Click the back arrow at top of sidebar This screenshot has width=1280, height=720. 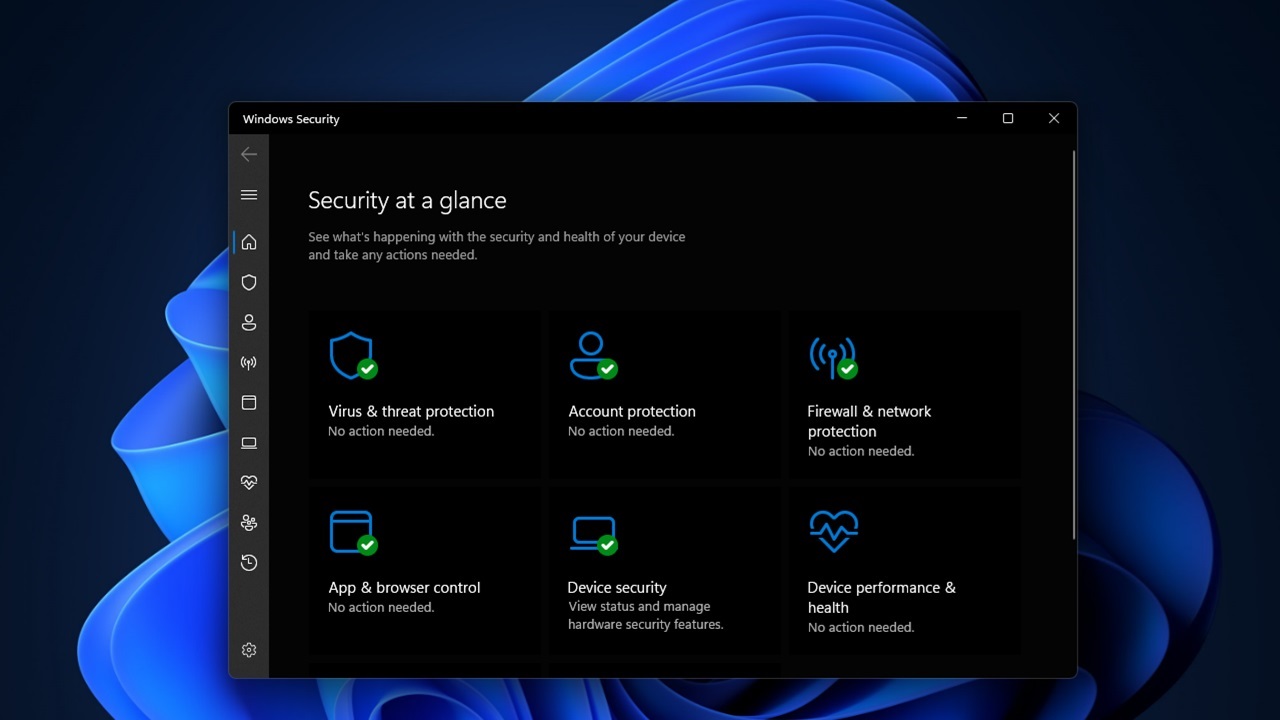[x=249, y=154]
